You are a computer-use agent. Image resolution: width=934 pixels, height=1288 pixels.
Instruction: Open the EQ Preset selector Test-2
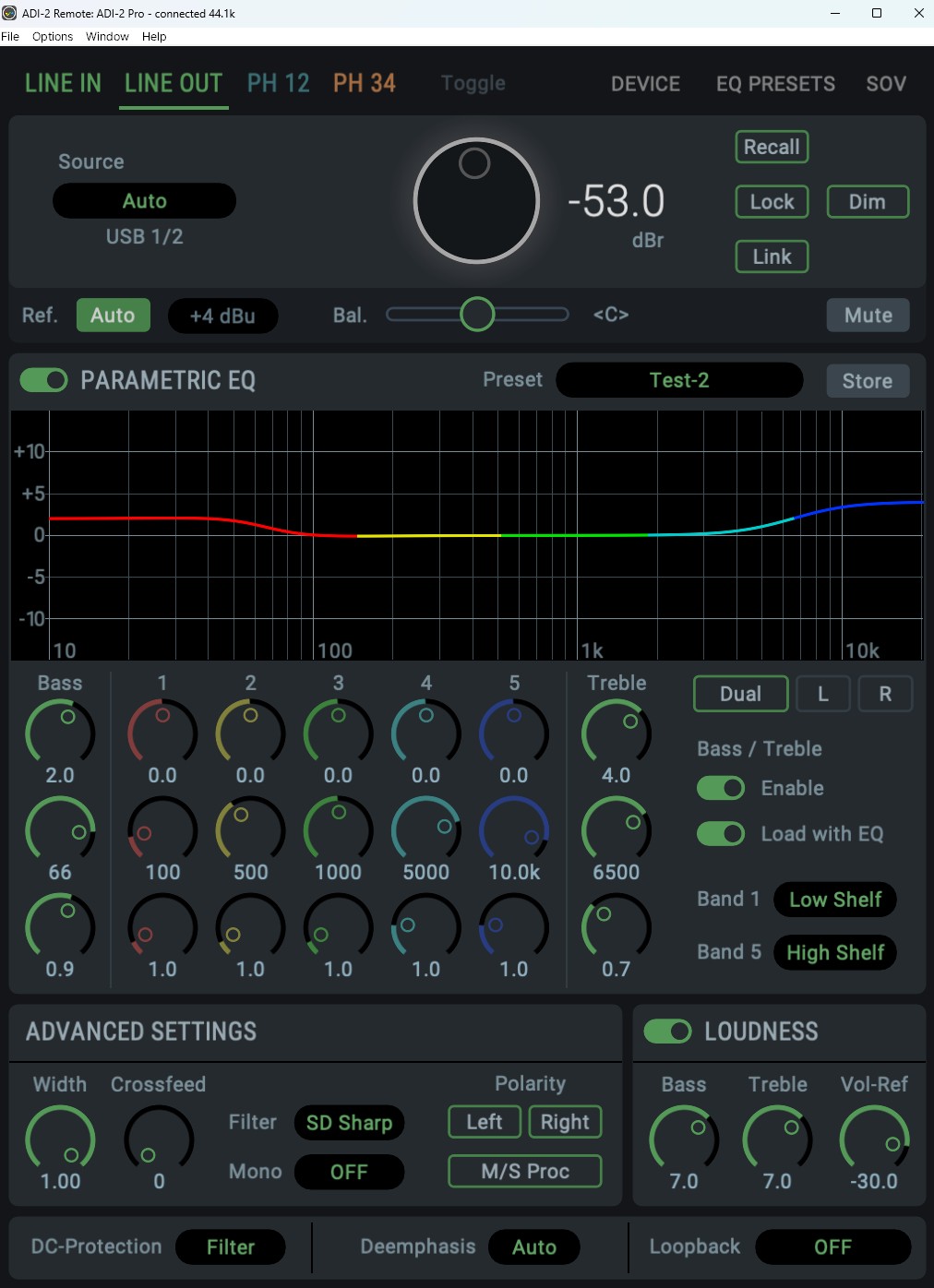point(679,380)
